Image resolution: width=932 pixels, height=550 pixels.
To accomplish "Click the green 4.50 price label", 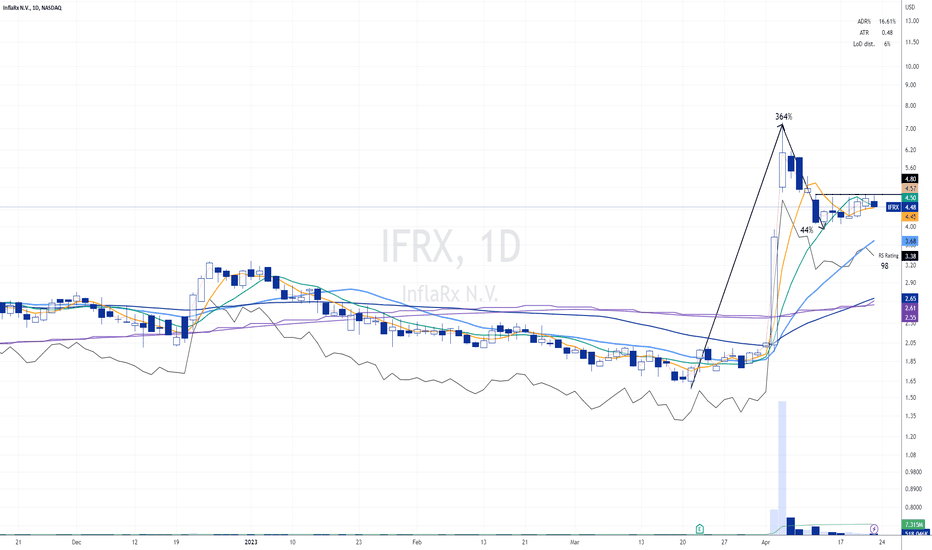I will pyautogui.click(x=910, y=198).
